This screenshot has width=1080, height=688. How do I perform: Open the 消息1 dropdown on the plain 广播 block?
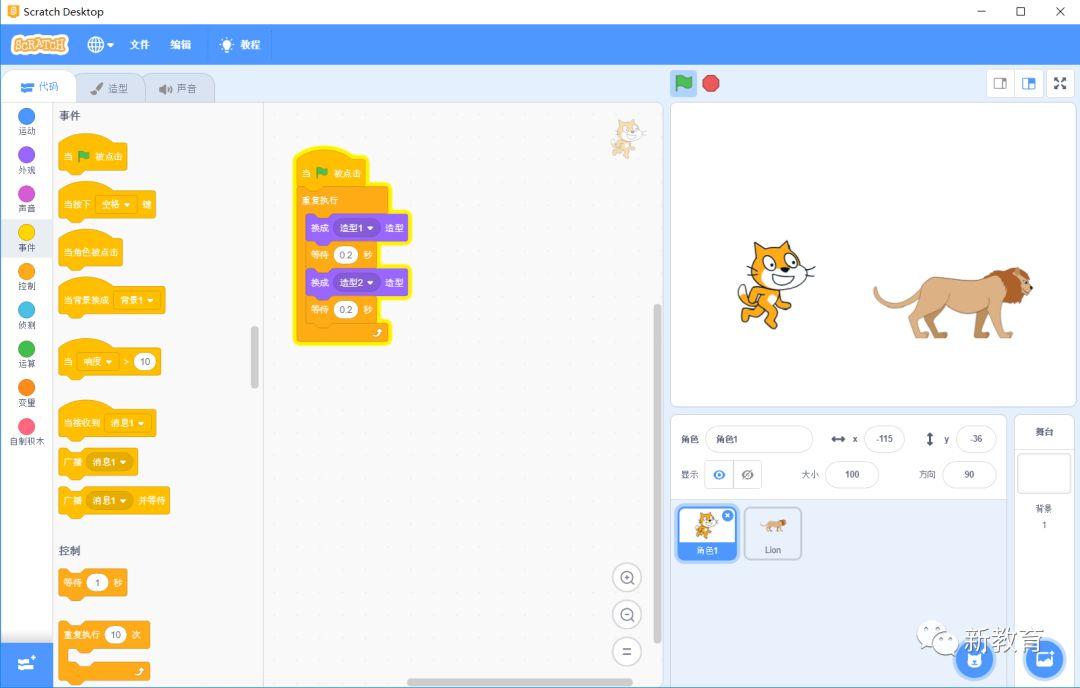point(109,462)
